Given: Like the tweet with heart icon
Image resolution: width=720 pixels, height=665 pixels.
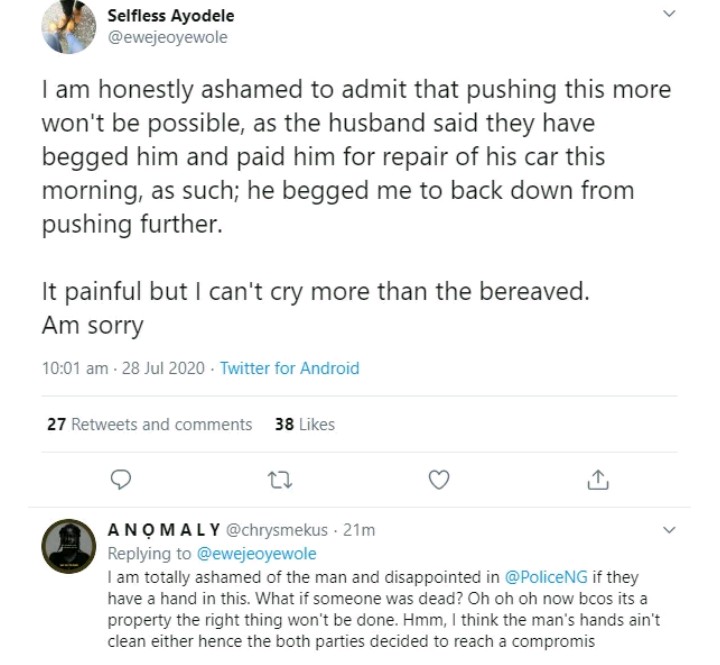Looking at the screenshot, I should (437, 481).
